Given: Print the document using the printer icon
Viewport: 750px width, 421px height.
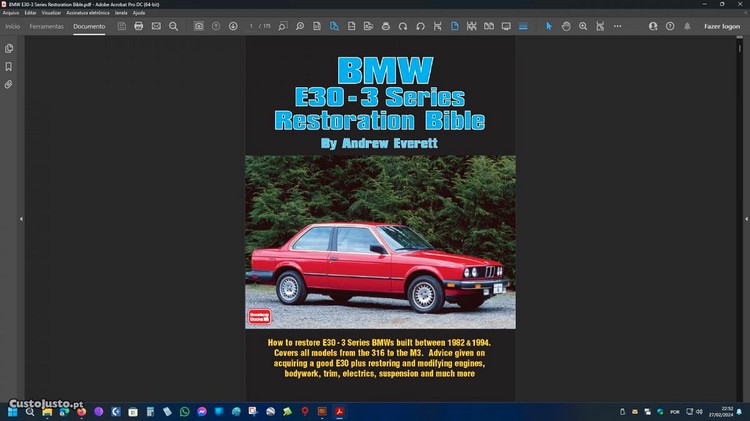Looking at the screenshot, I should pos(139,26).
